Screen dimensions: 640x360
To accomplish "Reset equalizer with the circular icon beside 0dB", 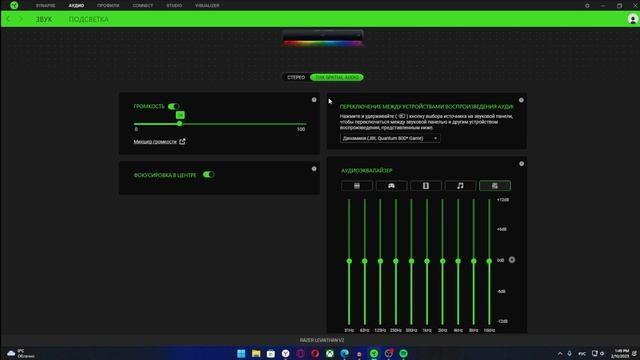I will coord(512,260).
